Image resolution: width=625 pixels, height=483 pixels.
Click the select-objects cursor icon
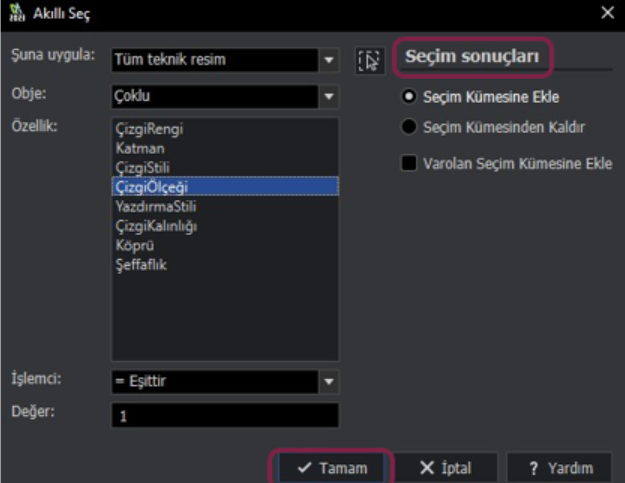pos(369,61)
